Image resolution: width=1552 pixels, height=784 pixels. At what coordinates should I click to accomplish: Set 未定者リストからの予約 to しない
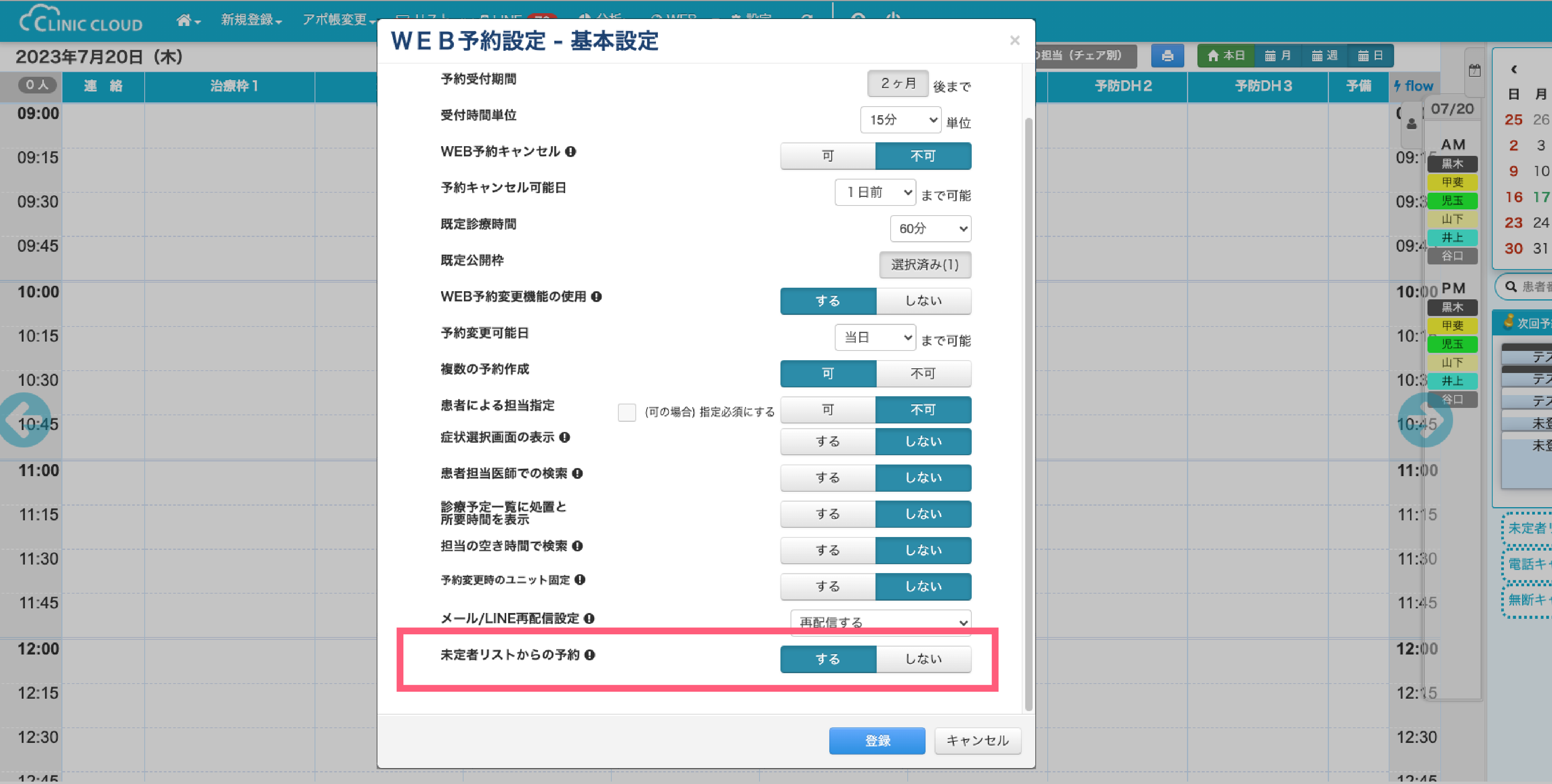pos(923,660)
